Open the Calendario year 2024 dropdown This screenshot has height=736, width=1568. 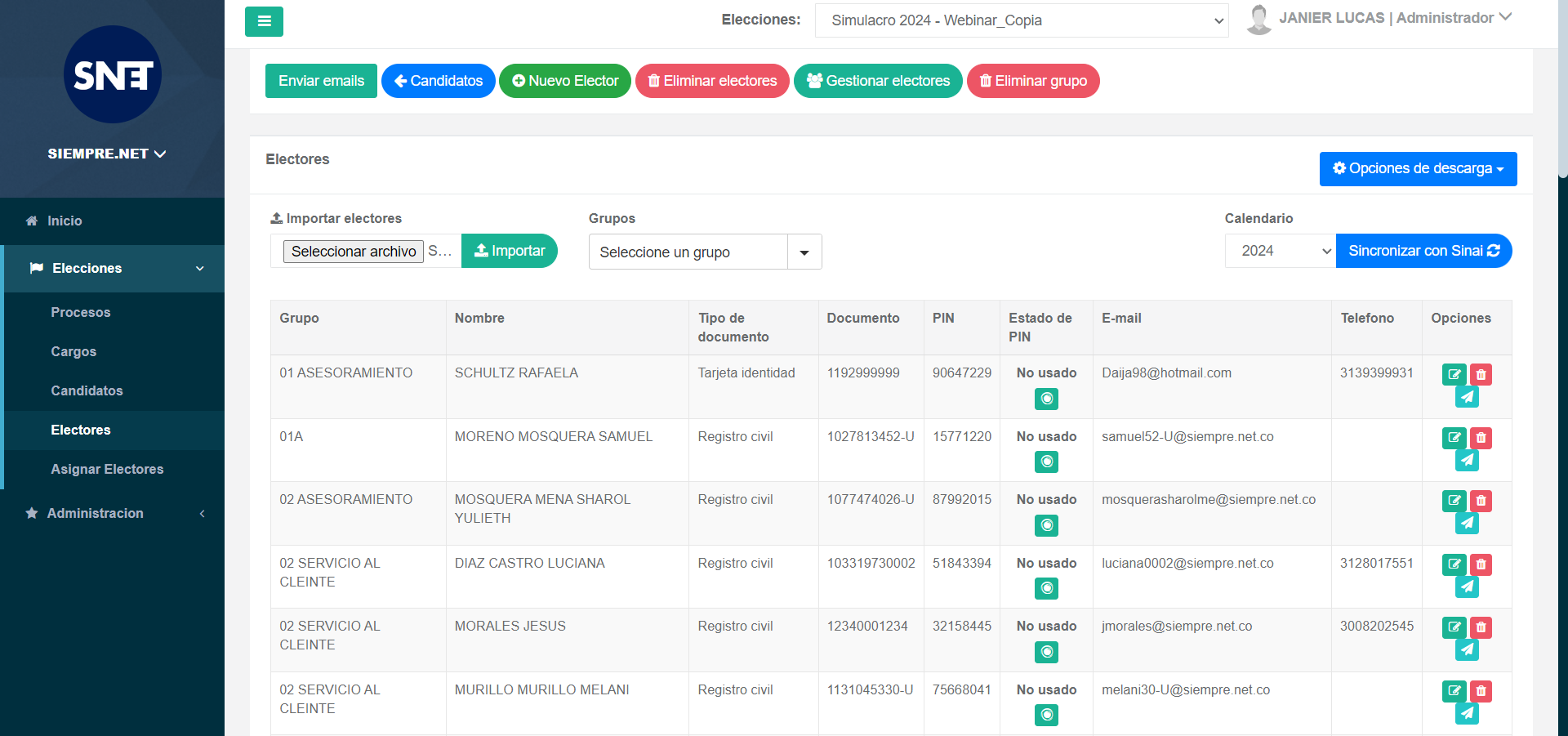[1280, 251]
